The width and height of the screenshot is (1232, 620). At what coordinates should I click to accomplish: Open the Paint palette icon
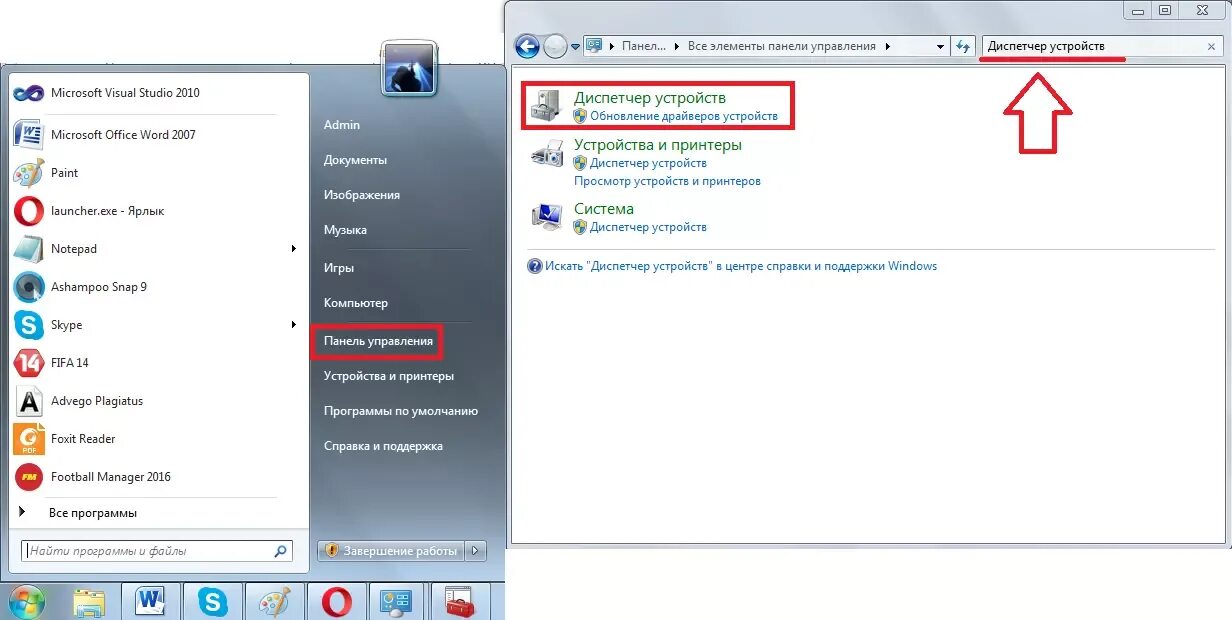pos(29,173)
